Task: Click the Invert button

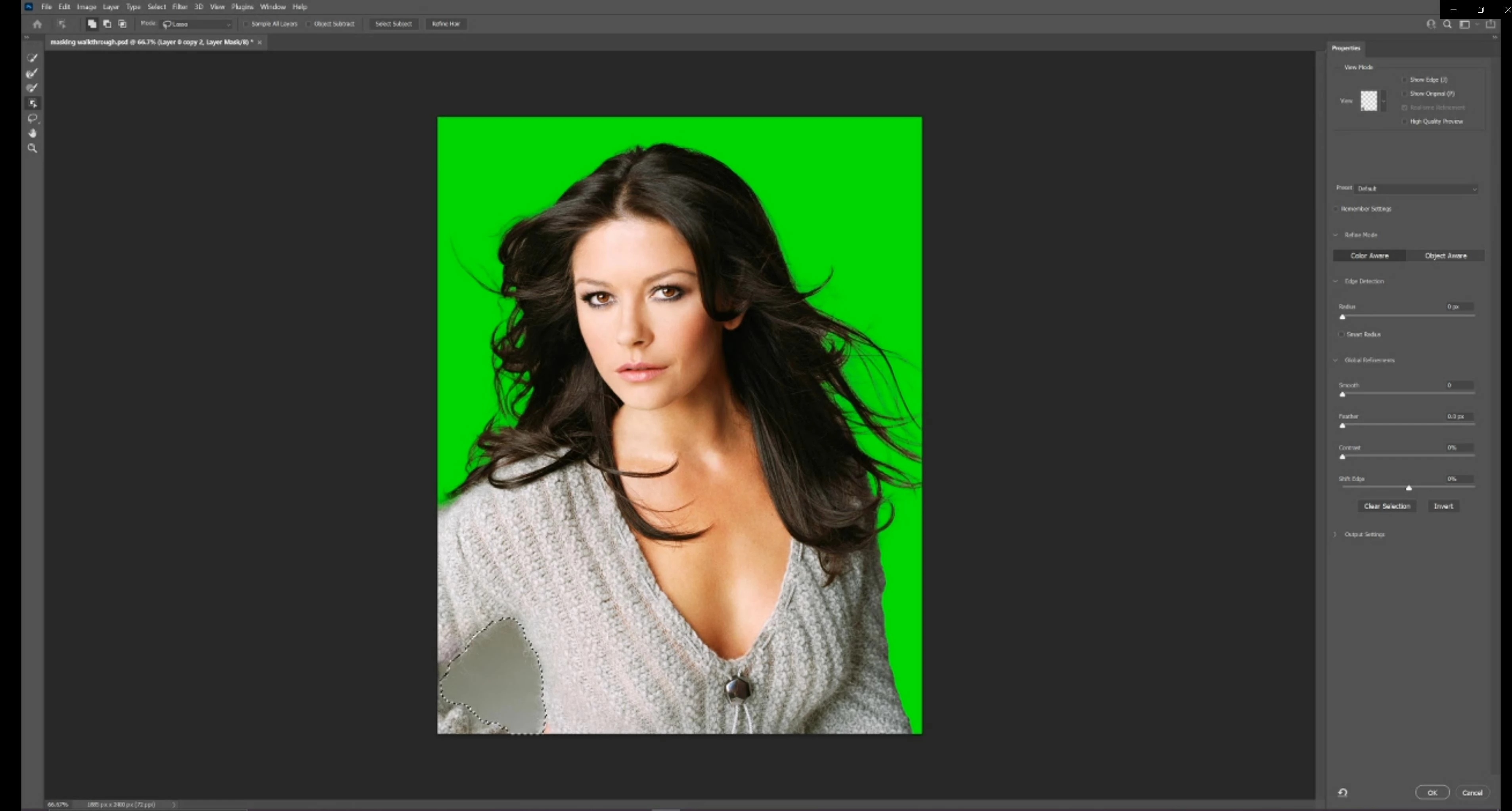Action: [1443, 506]
